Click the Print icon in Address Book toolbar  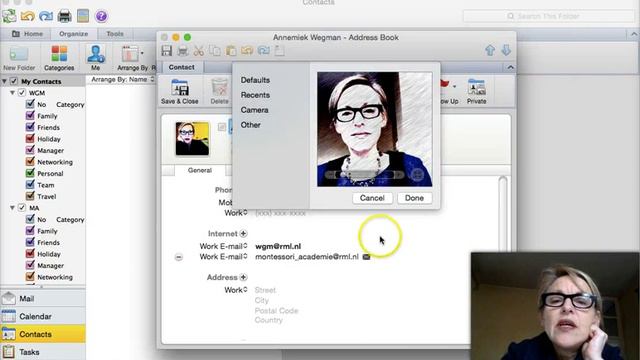click(182, 51)
